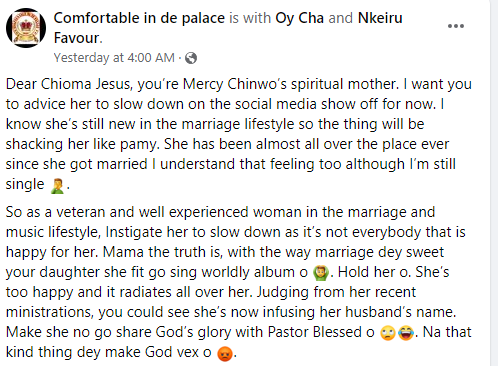Click the Pastor Blessed text in post
This screenshot has height=366, width=498.
click(x=315, y=332)
